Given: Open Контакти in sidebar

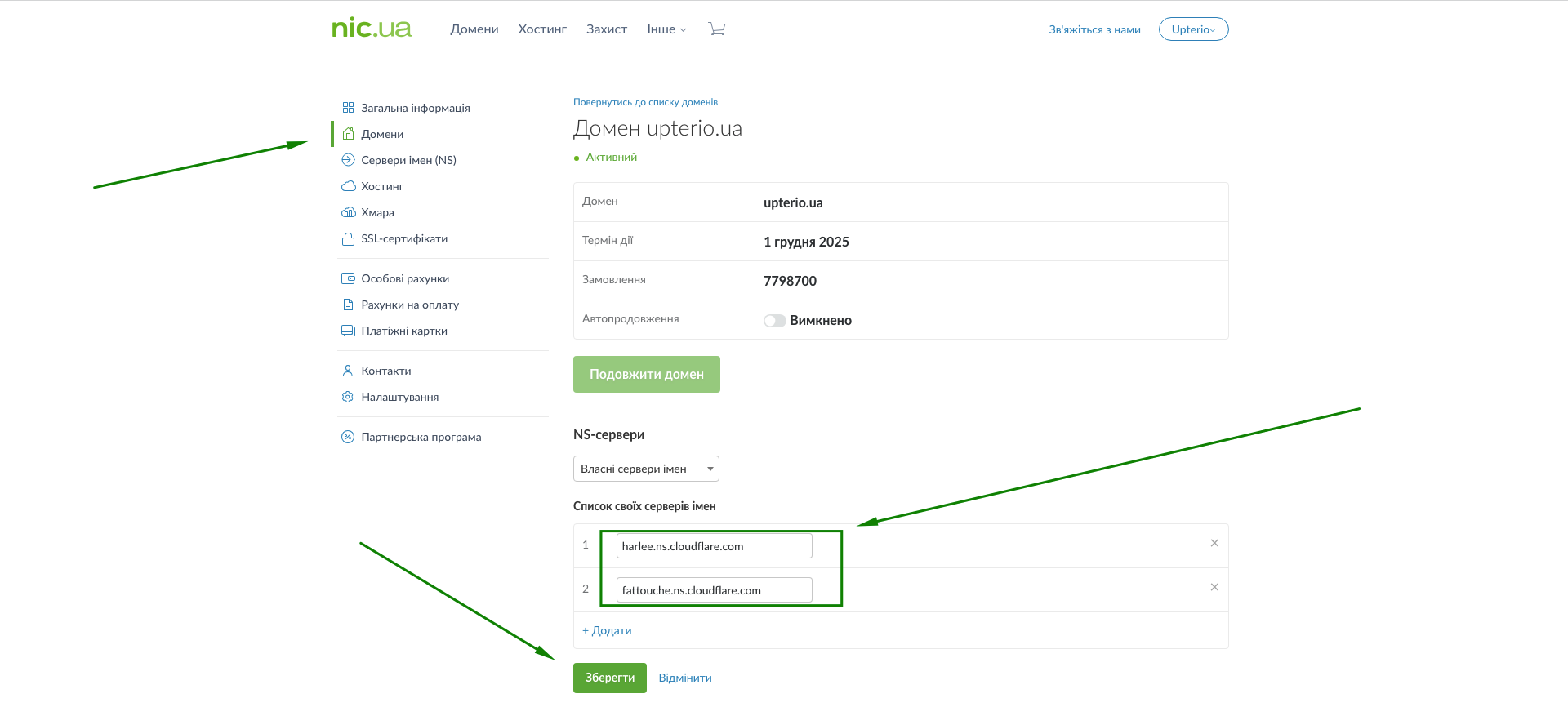Looking at the screenshot, I should (x=386, y=371).
